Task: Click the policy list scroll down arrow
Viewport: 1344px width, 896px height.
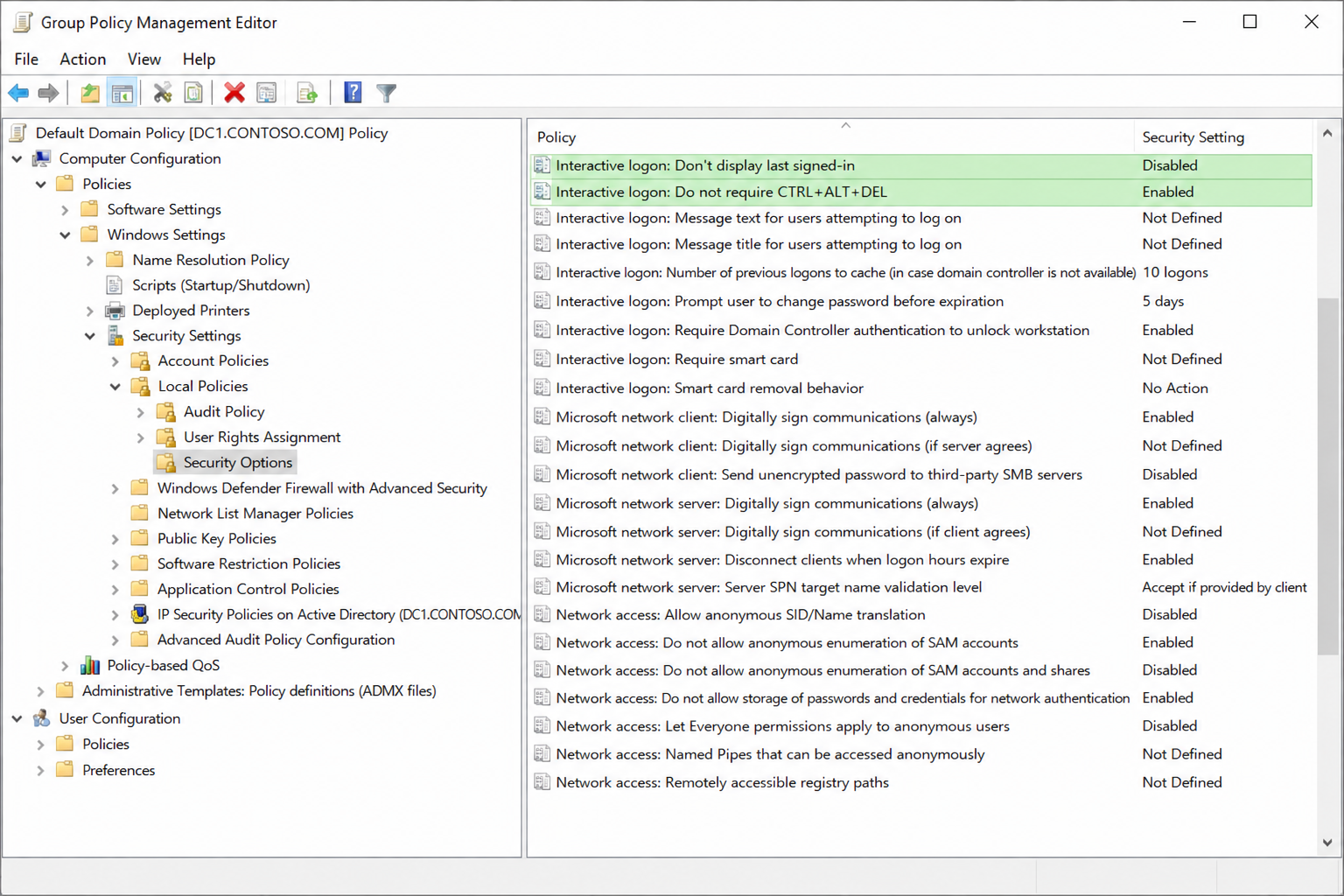Action: 1327,843
